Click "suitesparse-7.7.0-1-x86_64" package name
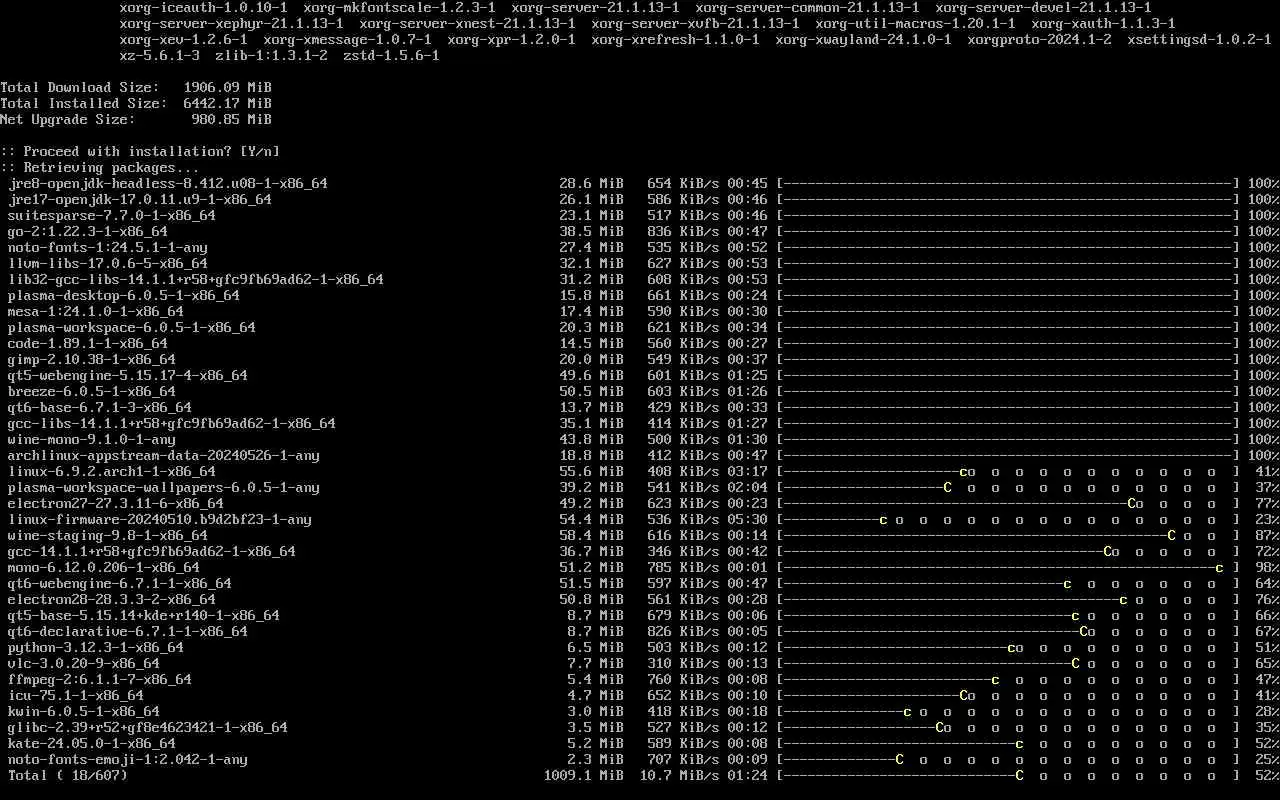Viewport: 1280px width, 800px height. pos(112,215)
